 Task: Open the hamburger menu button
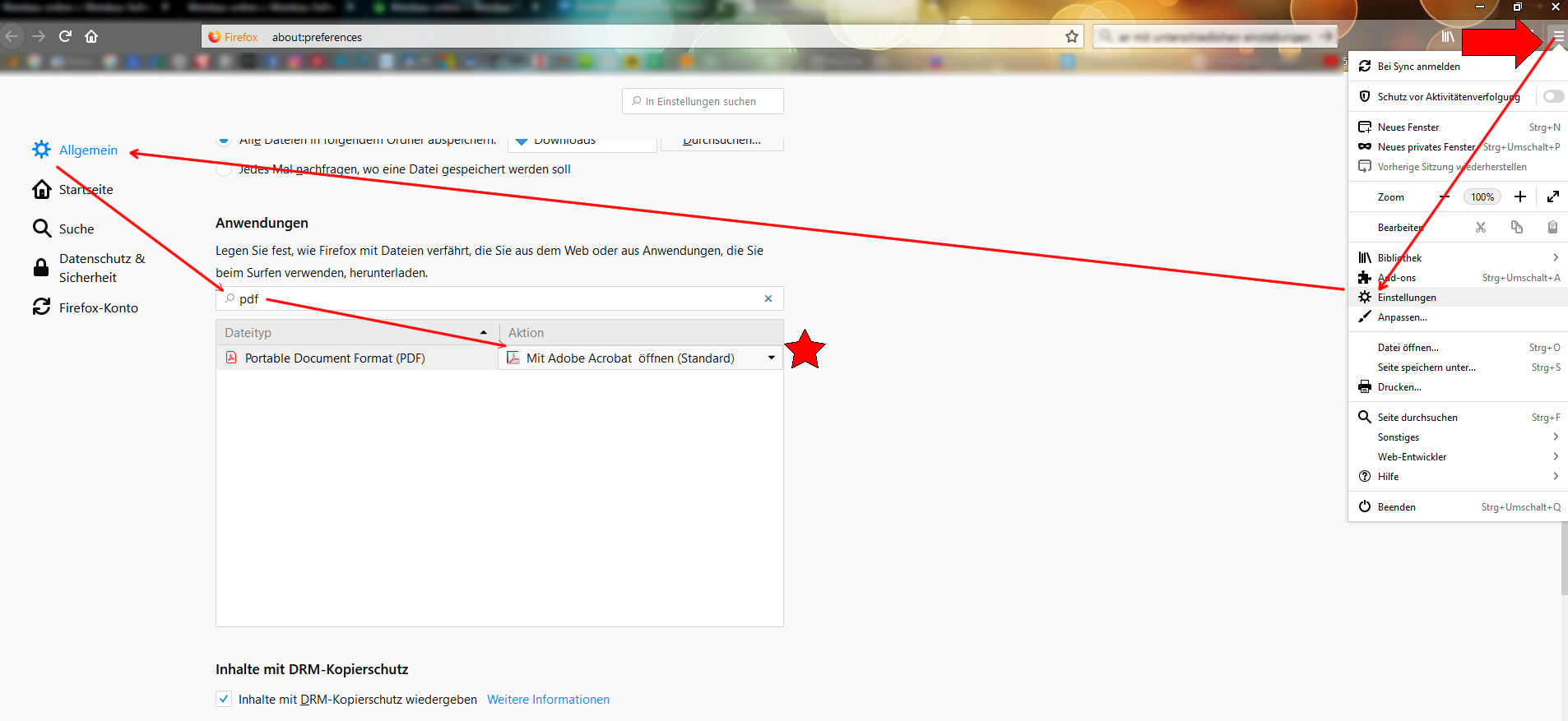point(1558,36)
